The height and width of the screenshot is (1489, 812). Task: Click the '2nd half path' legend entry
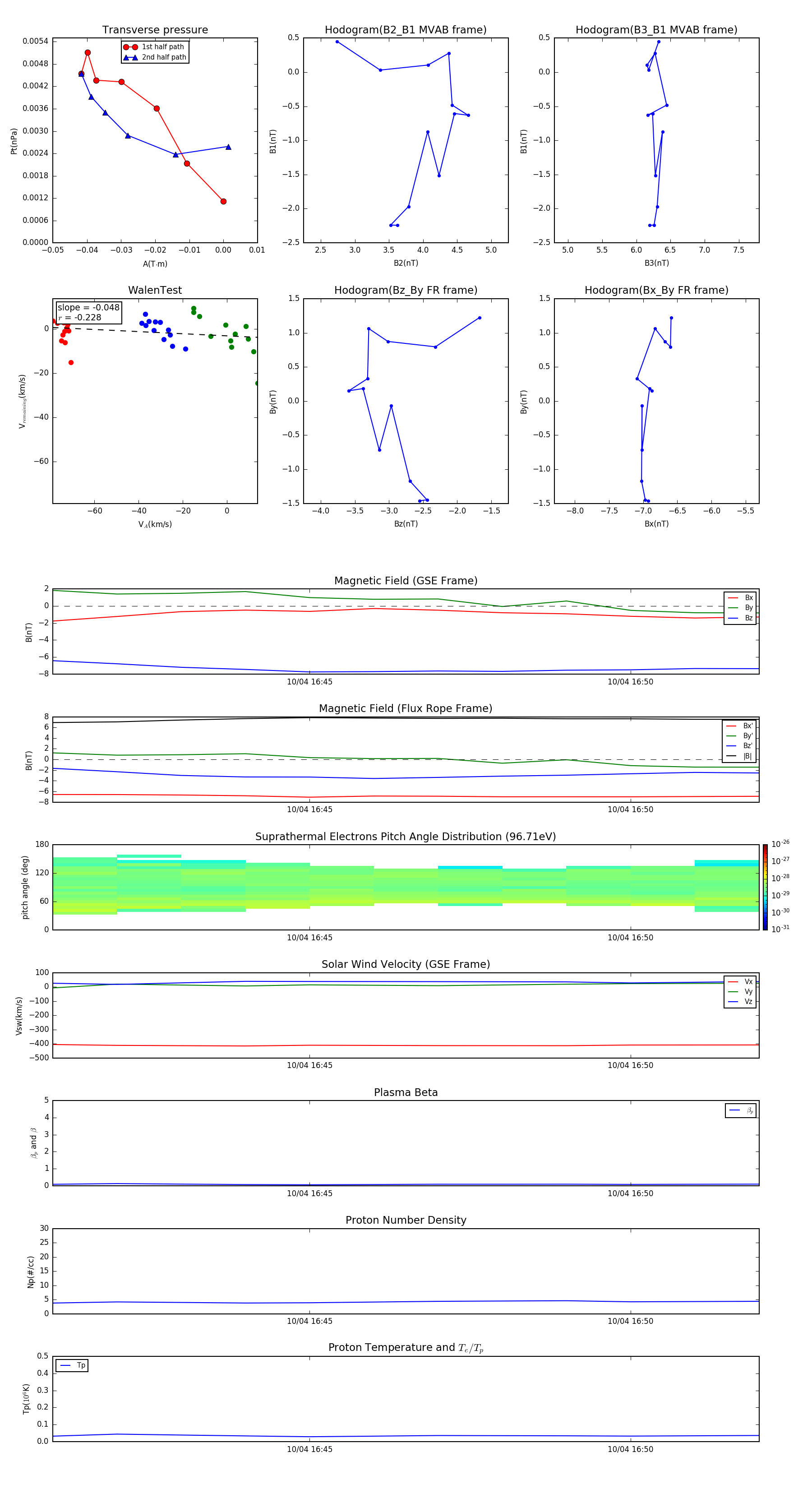tap(155, 57)
